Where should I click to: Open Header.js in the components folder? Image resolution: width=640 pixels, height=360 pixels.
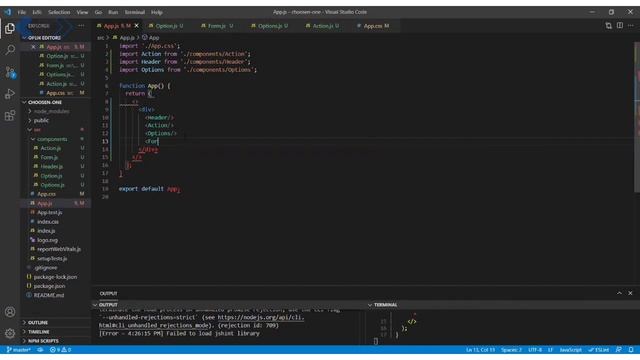[51, 167]
